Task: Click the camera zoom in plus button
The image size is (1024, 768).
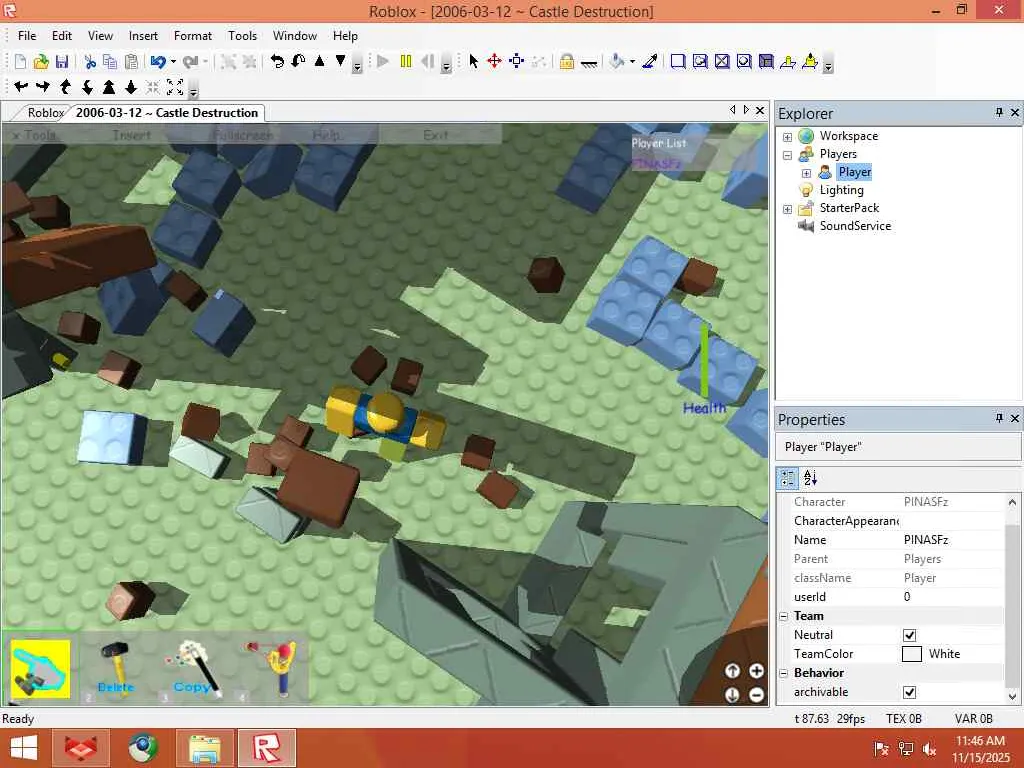Action: coord(756,671)
